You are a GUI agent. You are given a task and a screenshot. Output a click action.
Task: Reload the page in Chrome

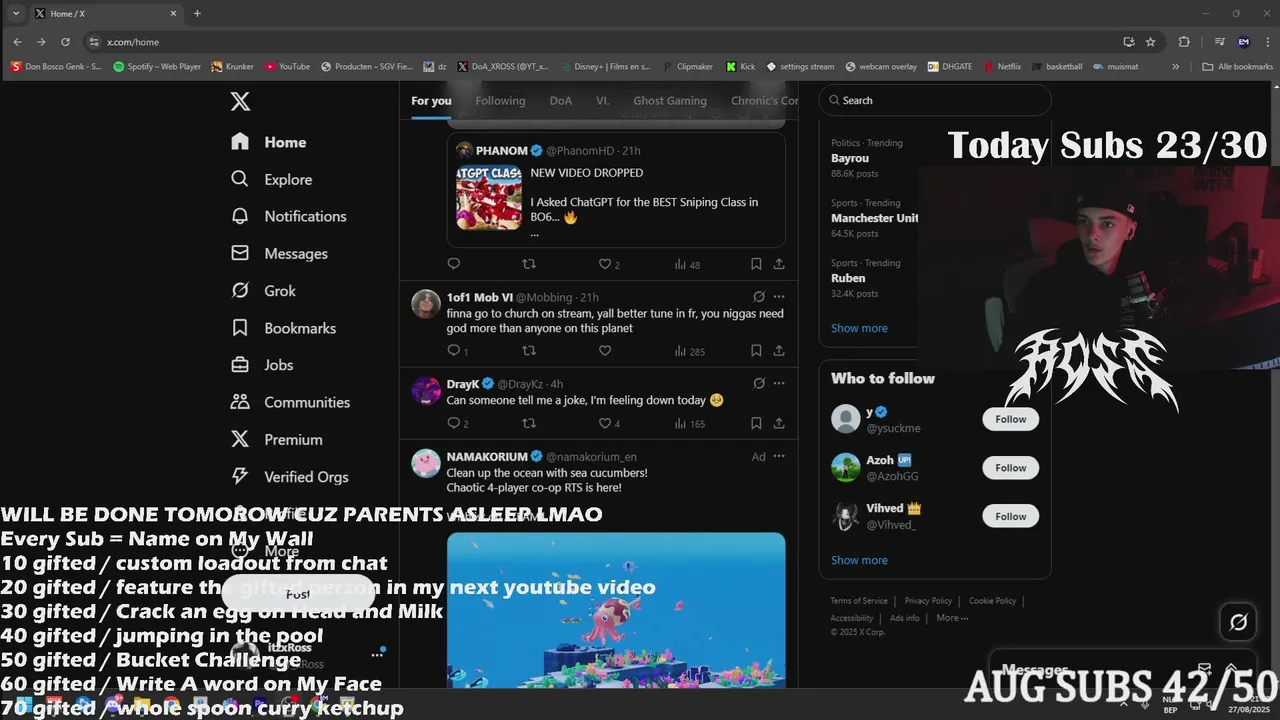coord(65,42)
